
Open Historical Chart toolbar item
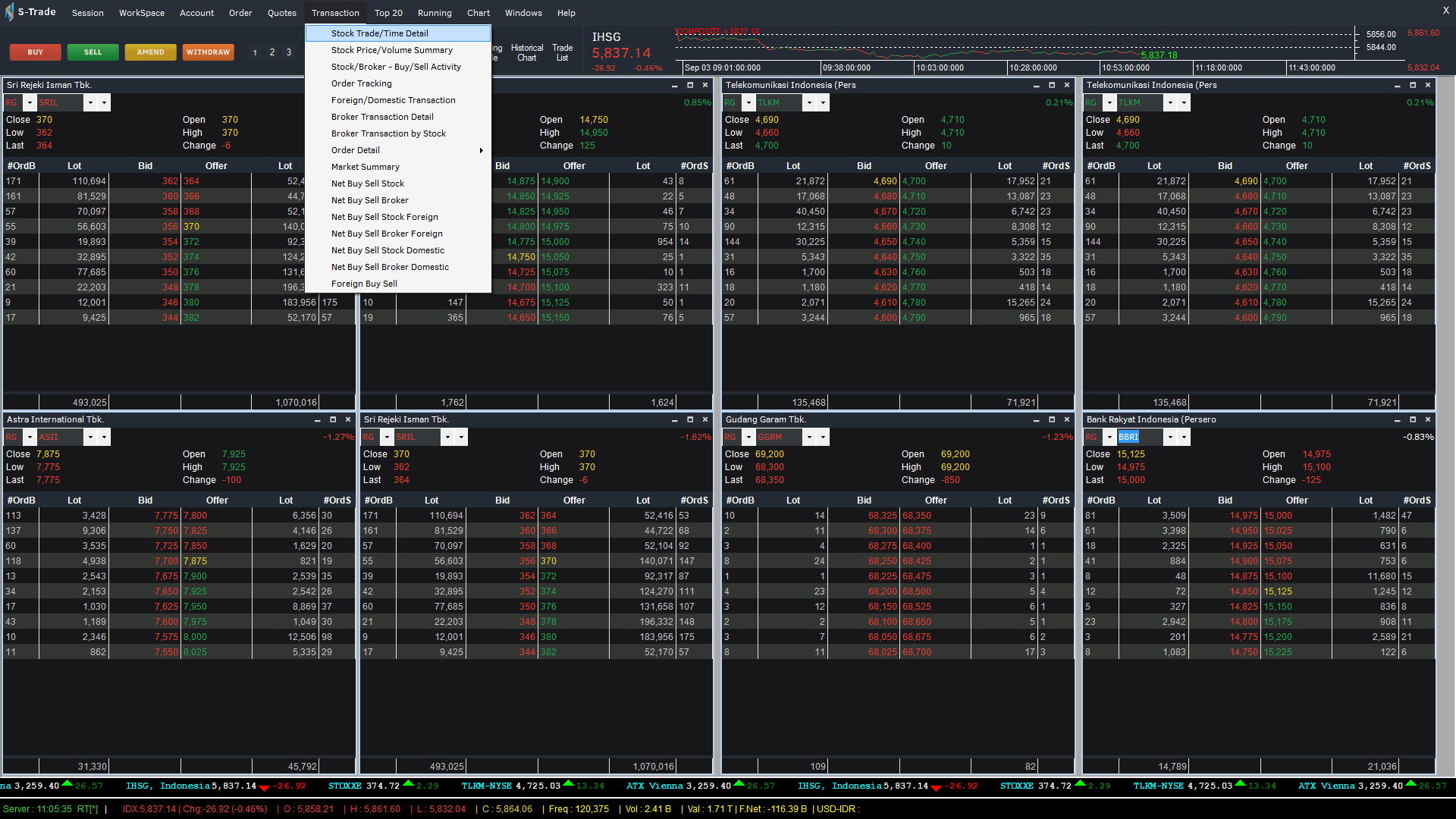[526, 52]
